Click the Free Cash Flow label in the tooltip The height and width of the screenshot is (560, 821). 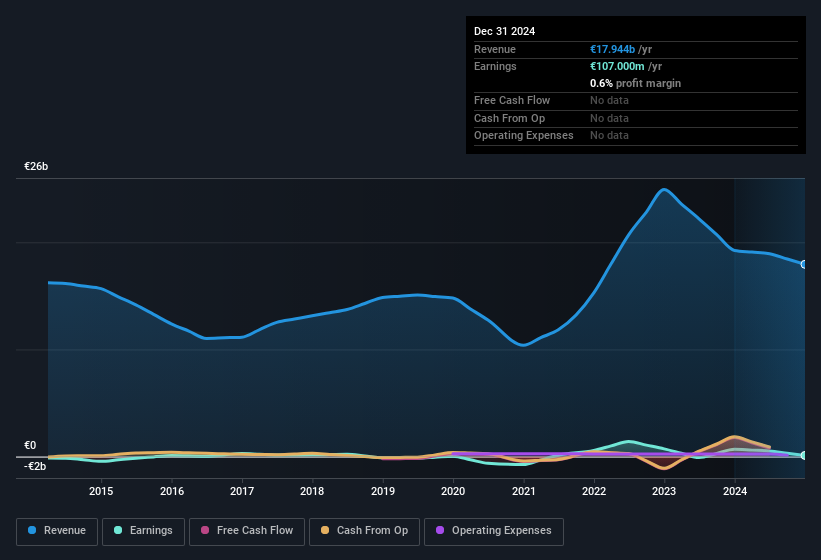512,100
